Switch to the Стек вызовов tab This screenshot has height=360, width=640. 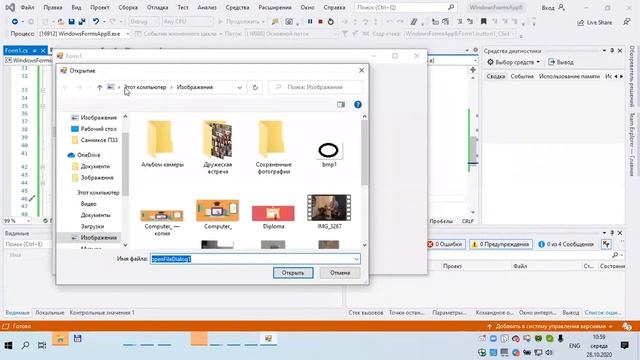[366, 313]
